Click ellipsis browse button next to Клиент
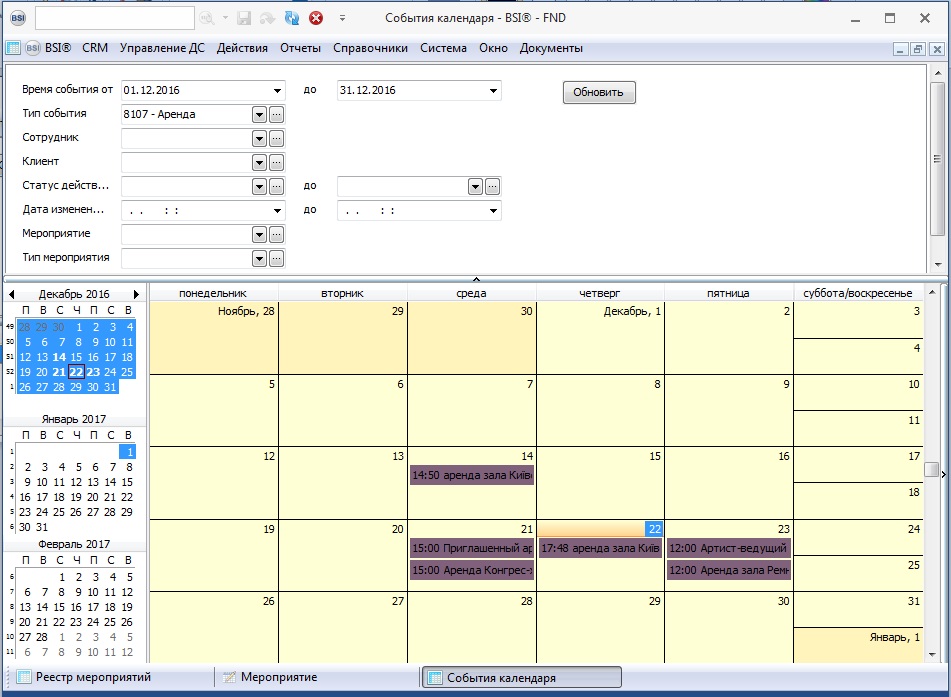Viewport: 951px width, 697px height. click(277, 162)
